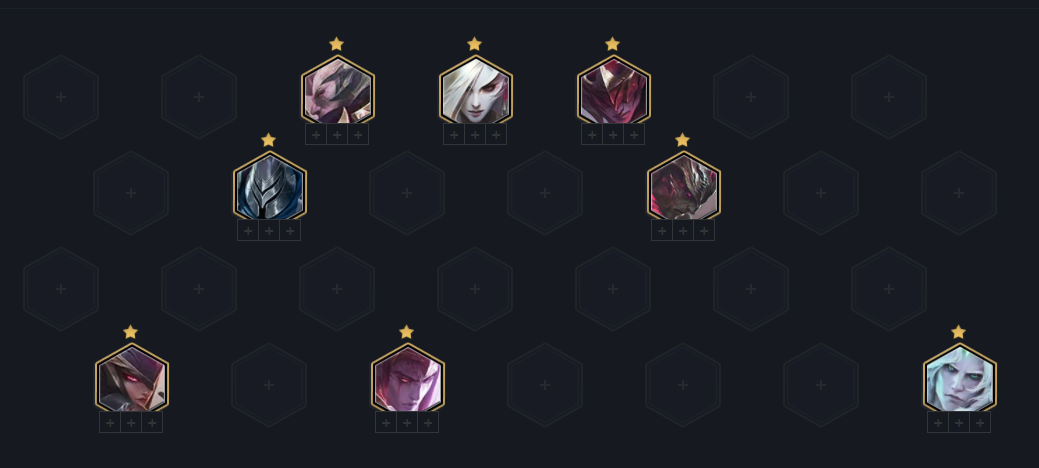Pick the red horned armored champion hex
1039x468 pixels.
613,90
